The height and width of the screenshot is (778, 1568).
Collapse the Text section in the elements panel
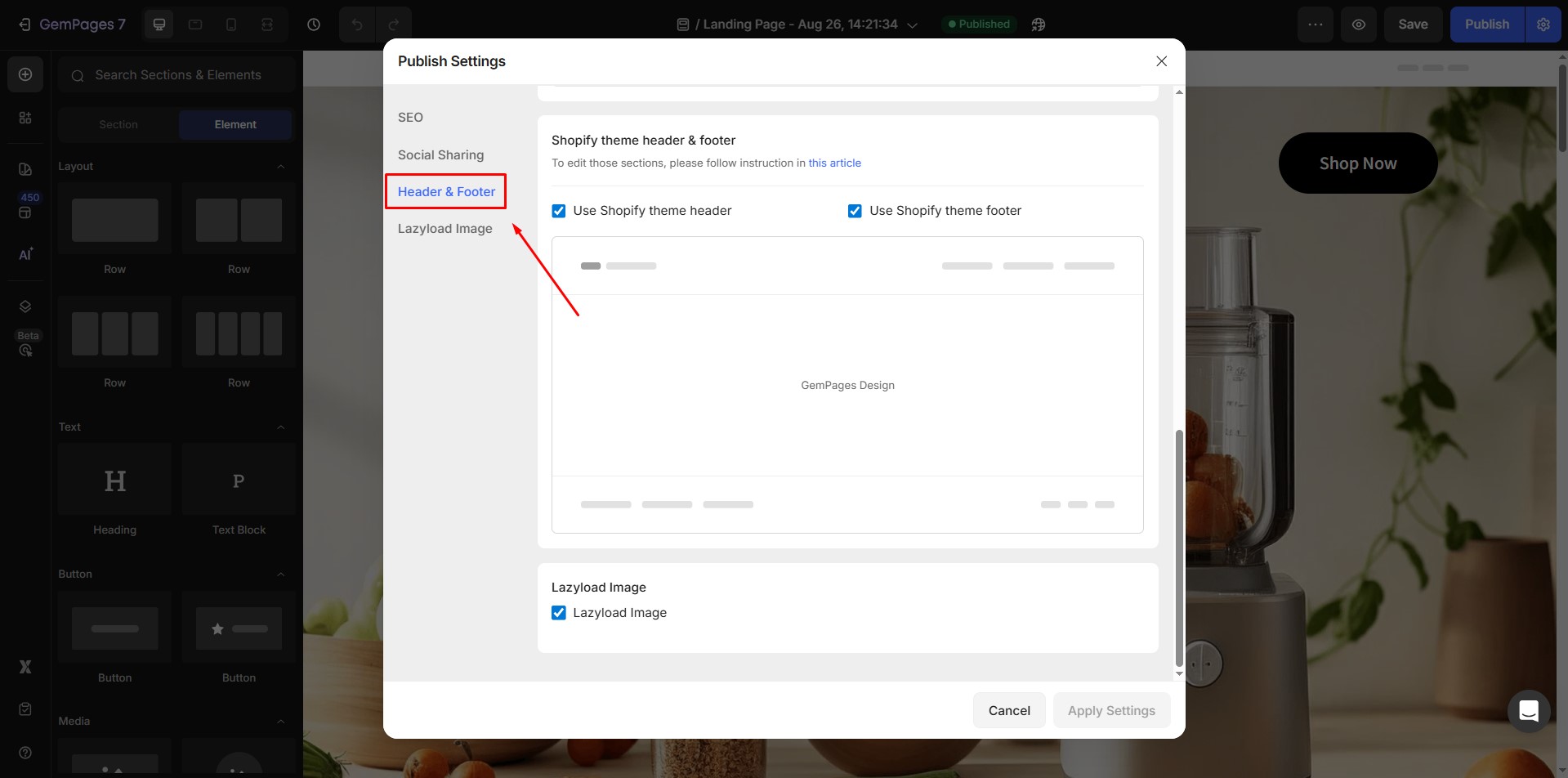280,427
